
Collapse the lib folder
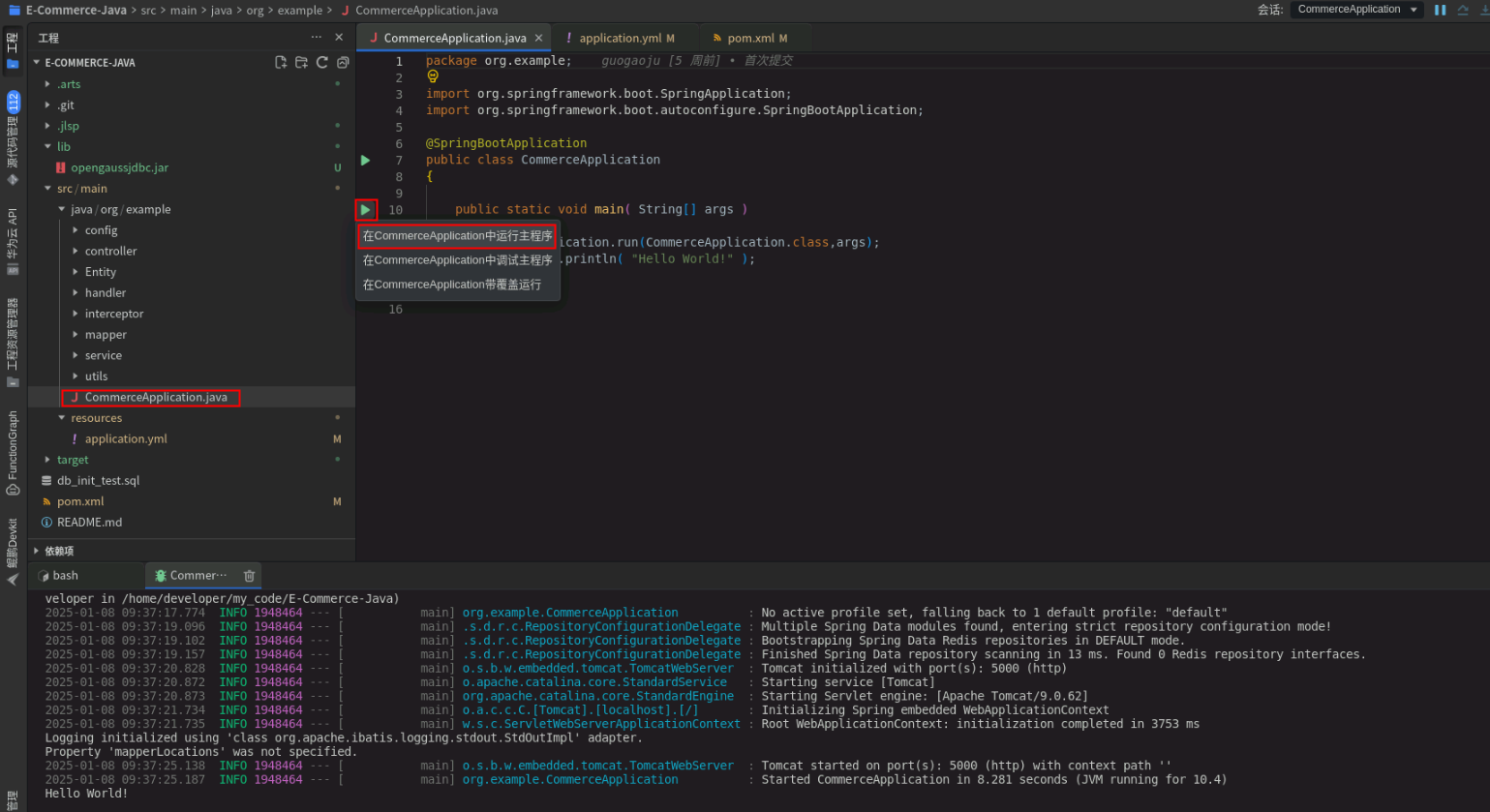tap(47, 146)
